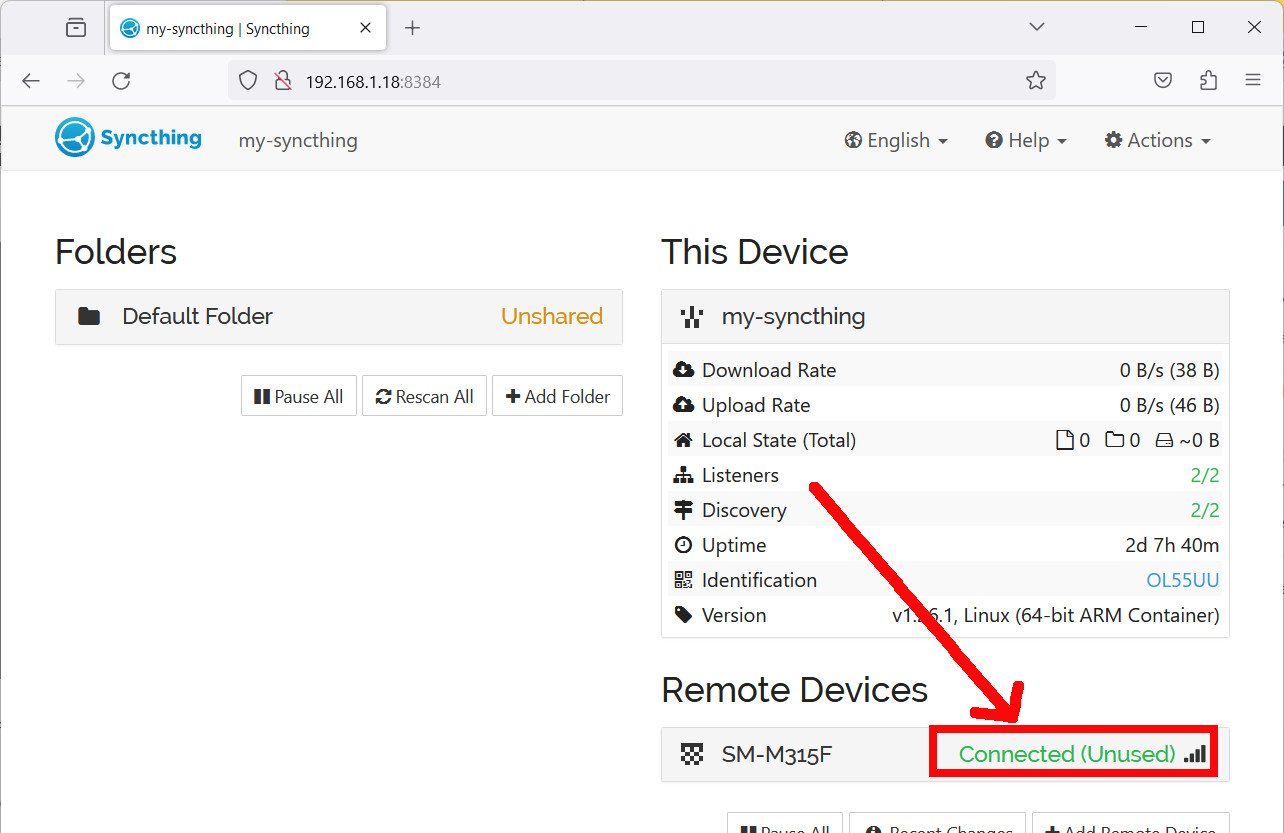Click the Syncthing logo in the header

[72, 137]
